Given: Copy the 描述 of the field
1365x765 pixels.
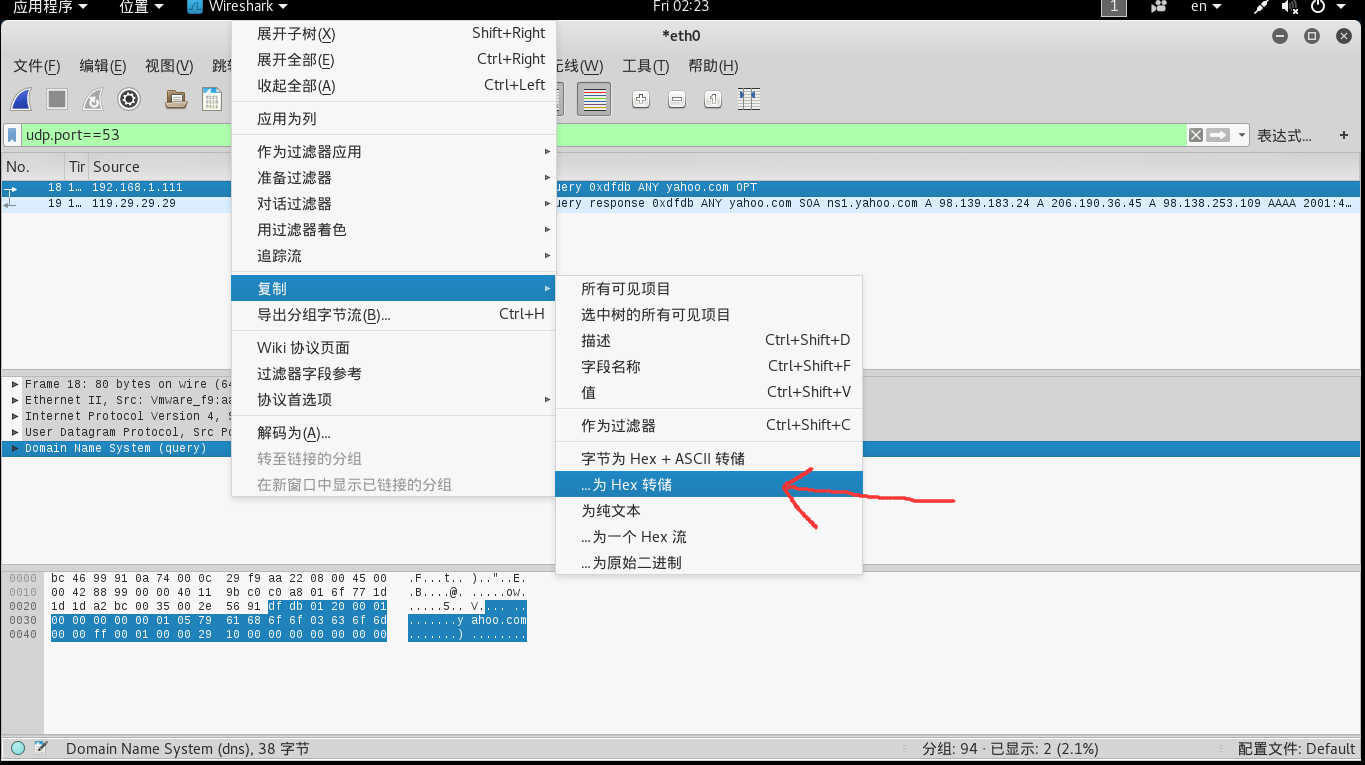Looking at the screenshot, I should [708, 341].
